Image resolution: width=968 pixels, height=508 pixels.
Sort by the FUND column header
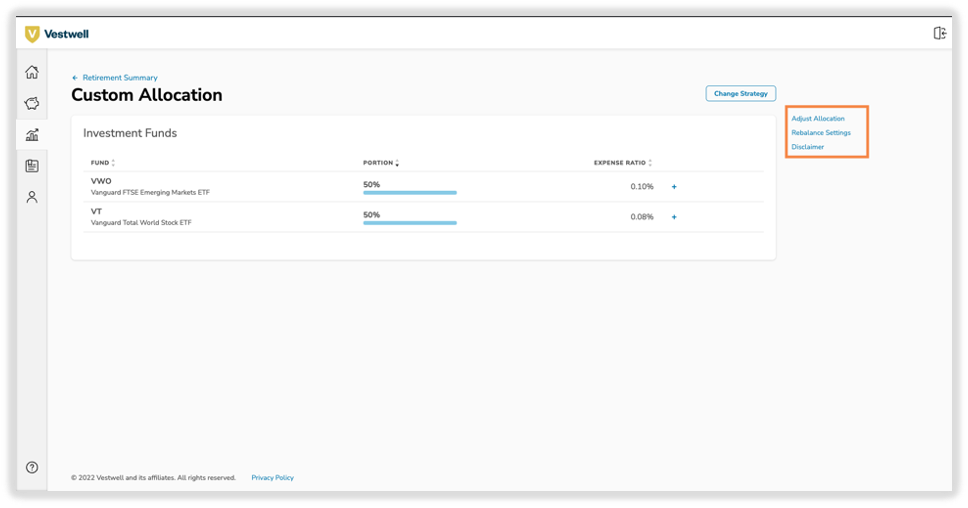pyautogui.click(x=102, y=163)
